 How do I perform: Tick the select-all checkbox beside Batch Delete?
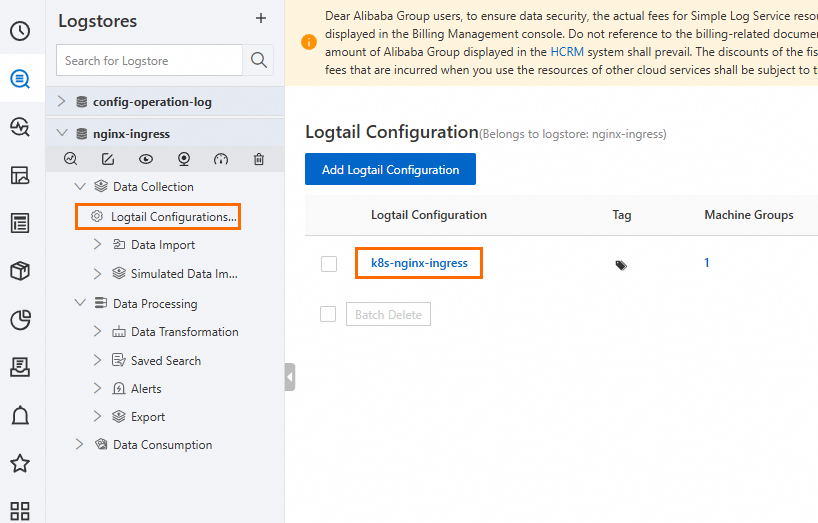[328, 314]
